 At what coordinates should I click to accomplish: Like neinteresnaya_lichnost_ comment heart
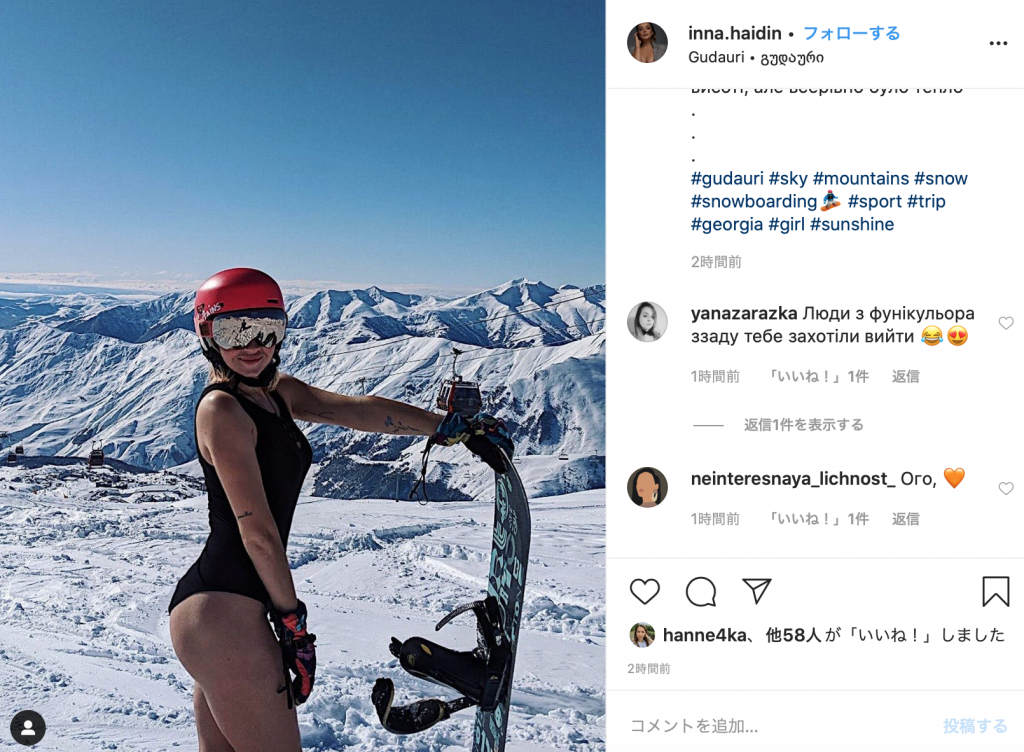pyautogui.click(x=1006, y=488)
